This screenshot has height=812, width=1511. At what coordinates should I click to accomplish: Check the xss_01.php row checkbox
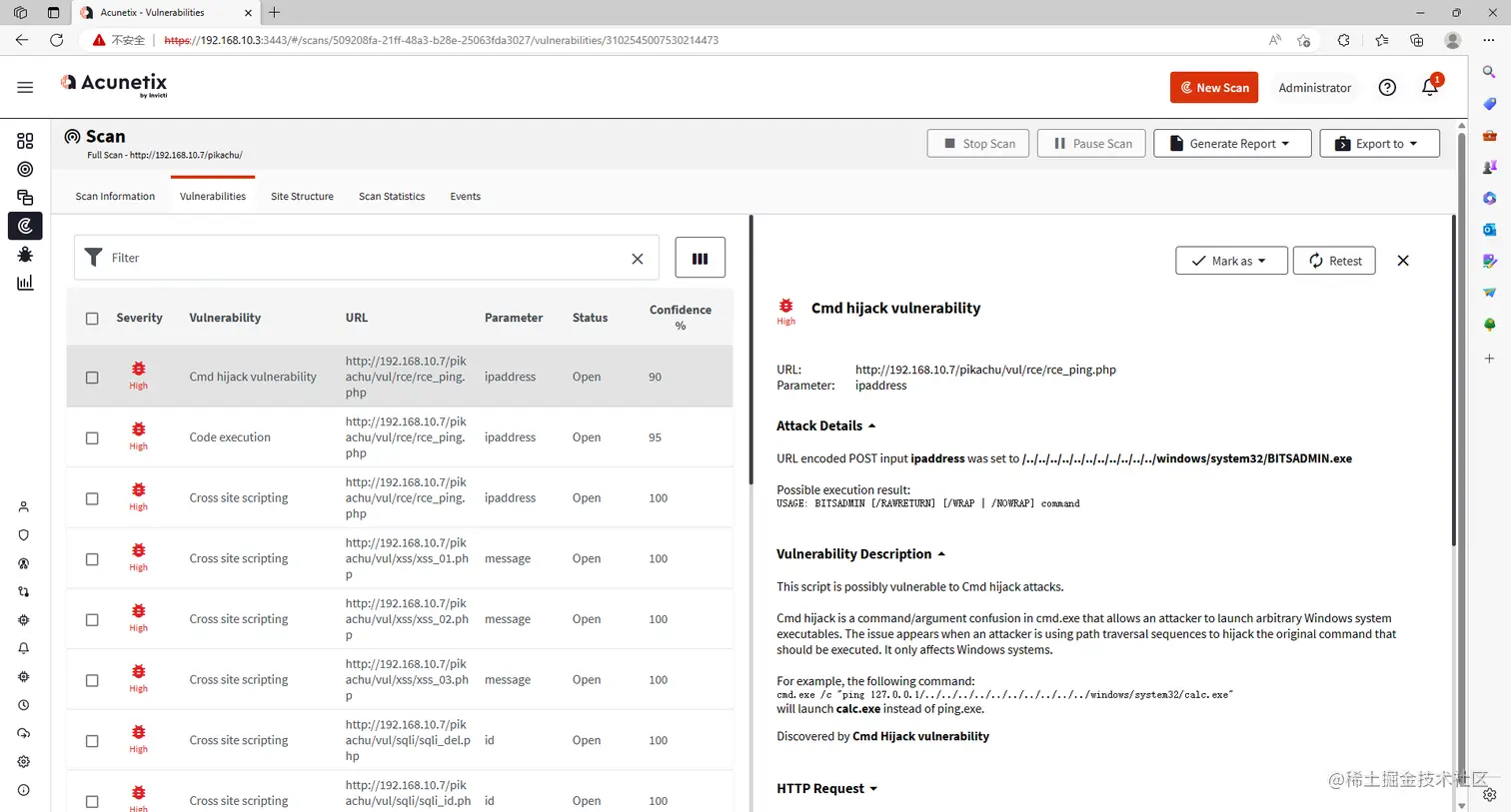(92, 559)
